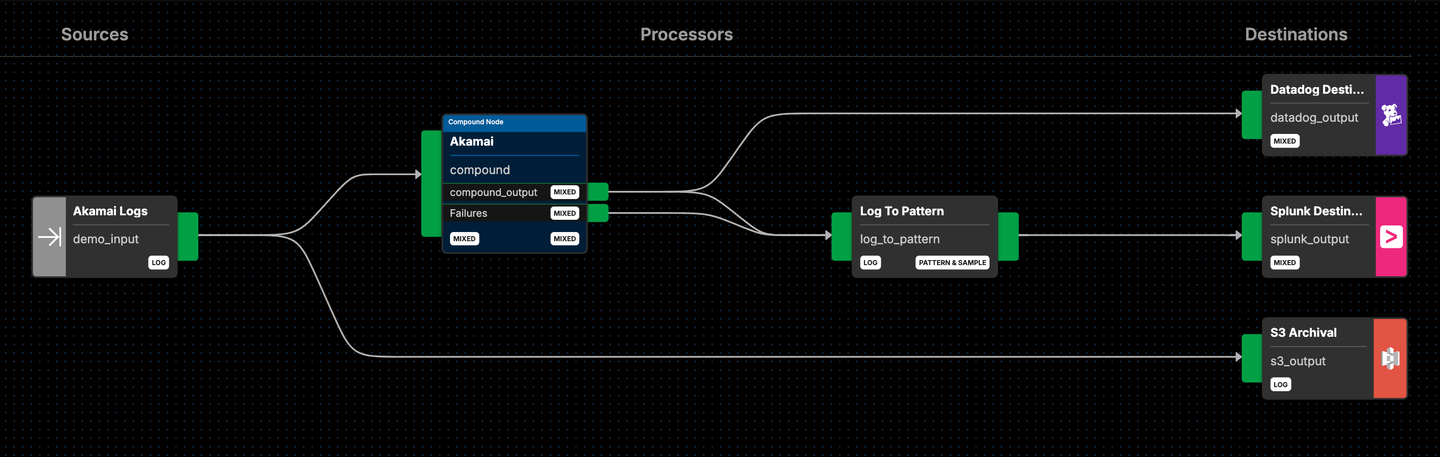Click the log_to_pattern label
Image resolution: width=1440 pixels, height=457 pixels.
(x=900, y=239)
